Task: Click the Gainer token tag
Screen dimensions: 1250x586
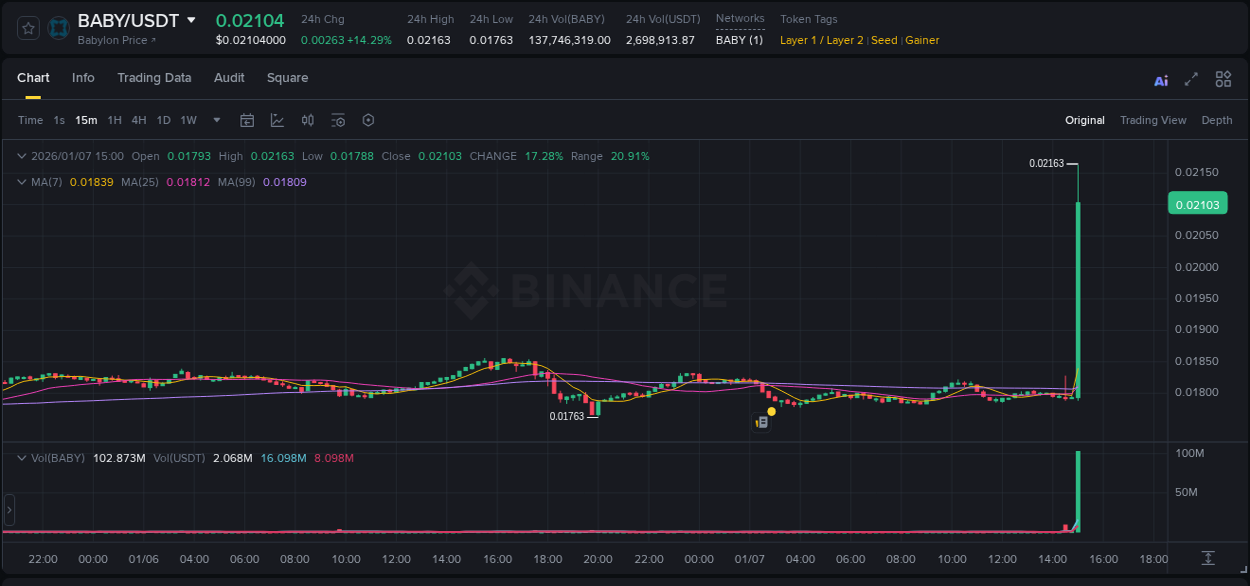Action: 921,40
